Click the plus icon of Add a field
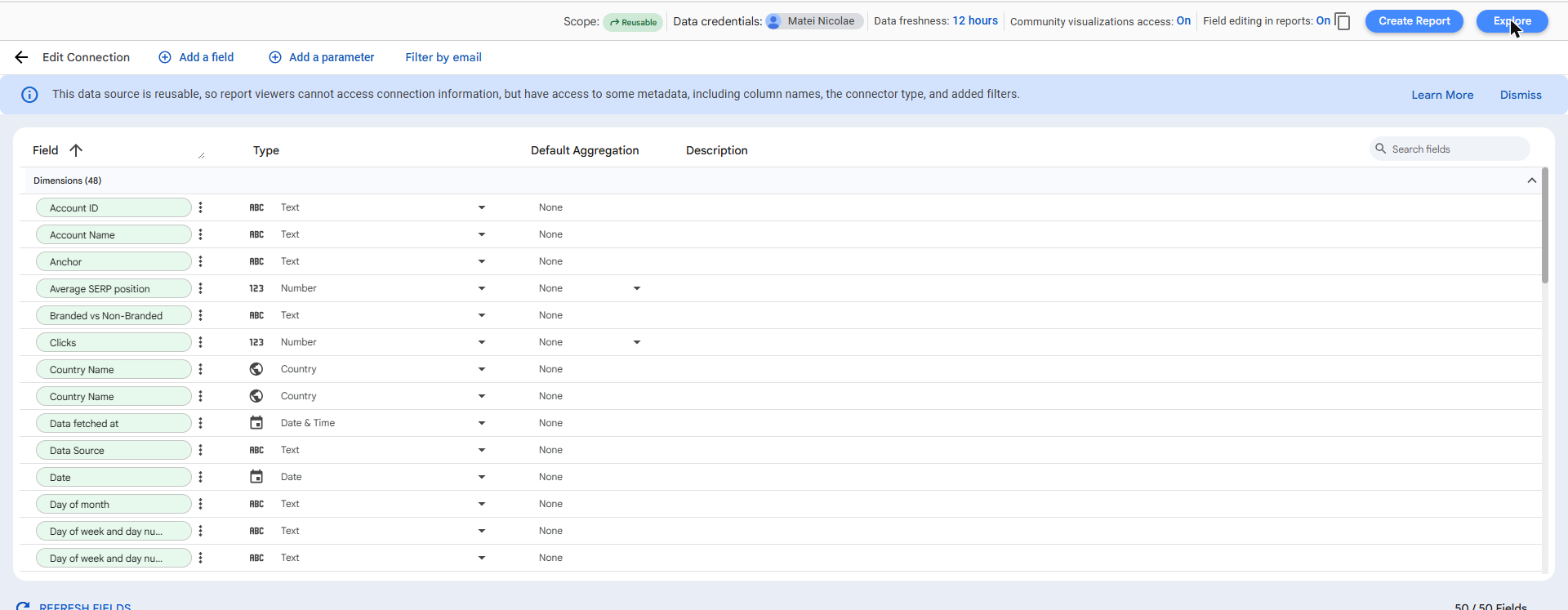 pos(165,57)
